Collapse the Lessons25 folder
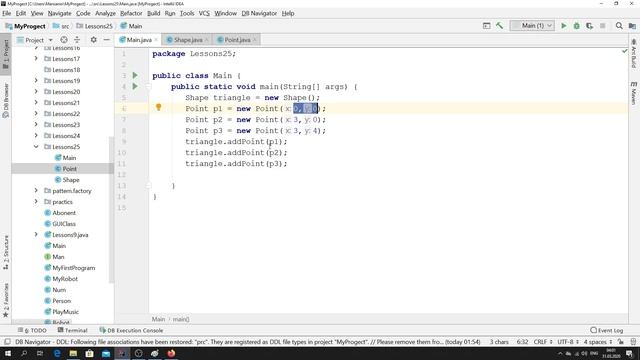 36,147
